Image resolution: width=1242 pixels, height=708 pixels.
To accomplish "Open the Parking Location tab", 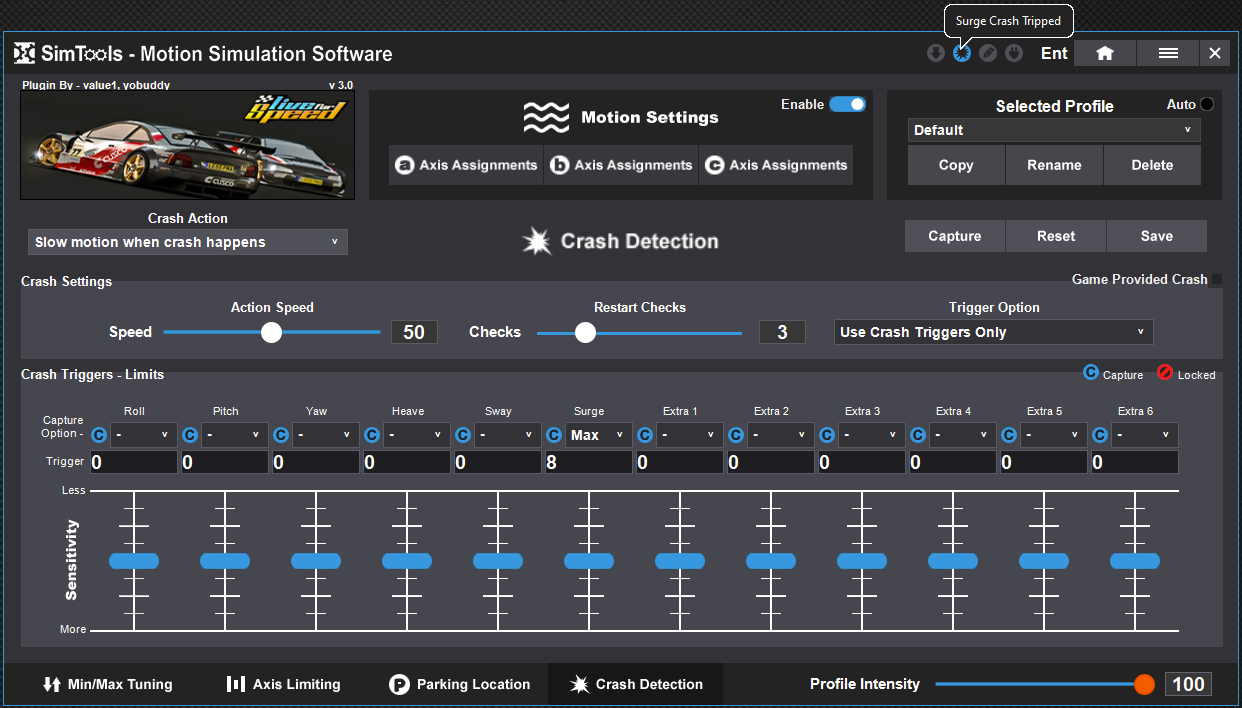I will click(460, 684).
